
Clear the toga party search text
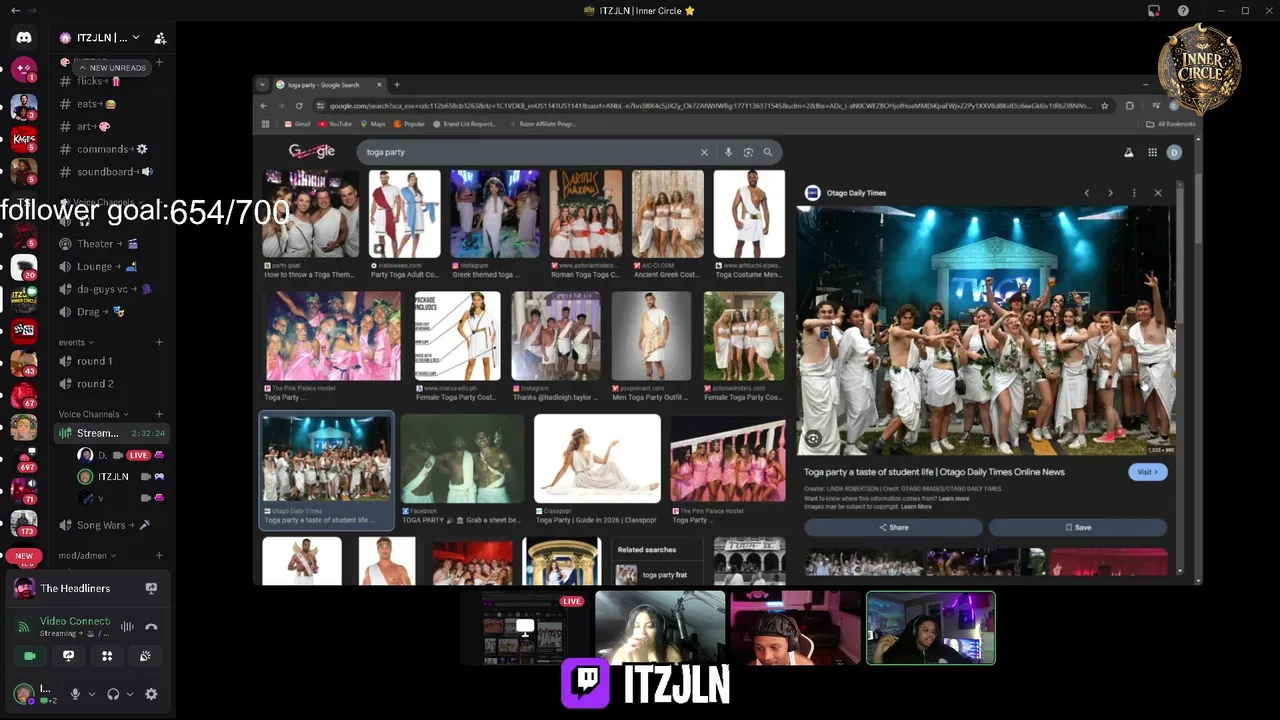704,152
